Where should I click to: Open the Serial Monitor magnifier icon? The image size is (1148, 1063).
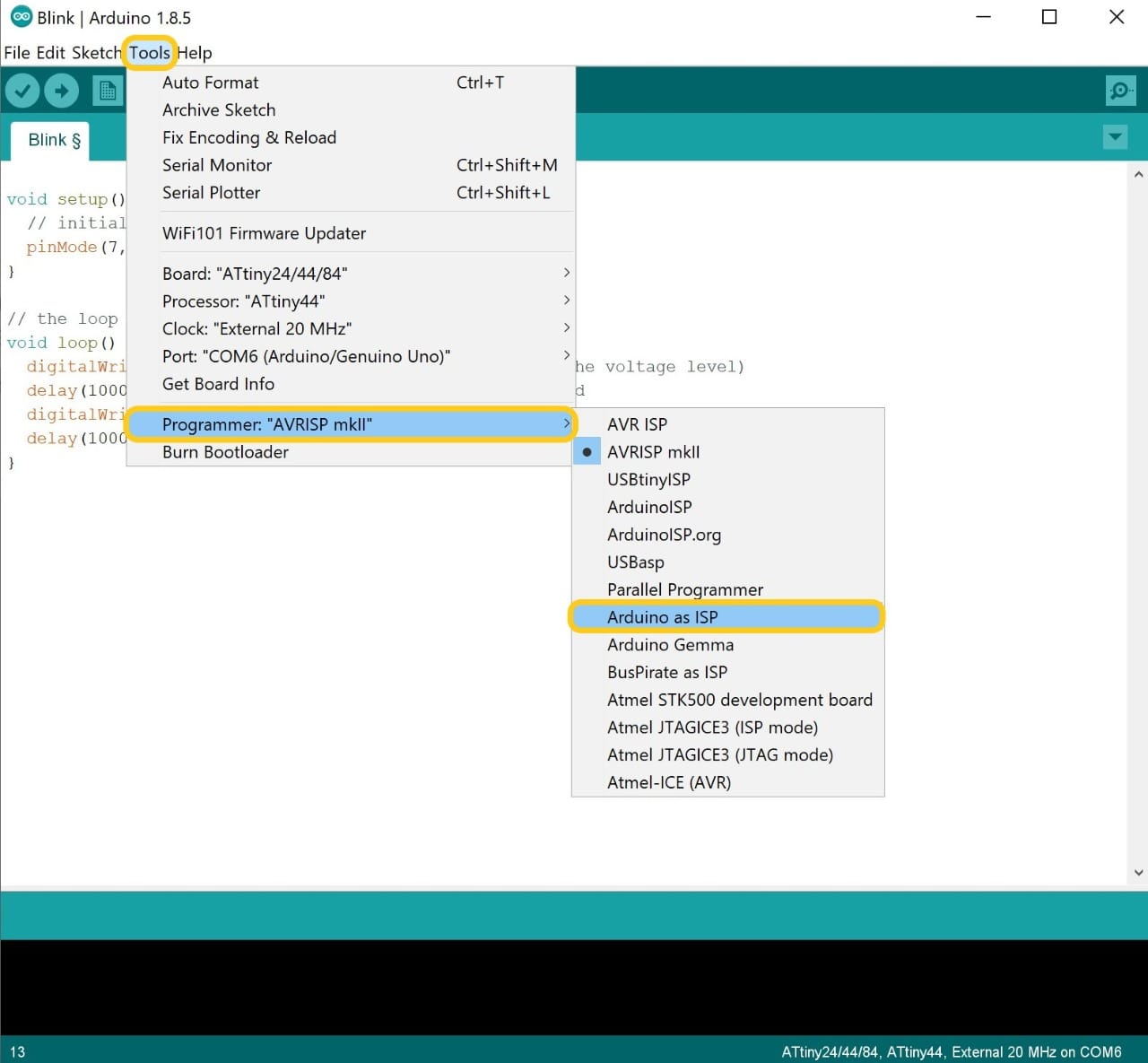(x=1120, y=91)
